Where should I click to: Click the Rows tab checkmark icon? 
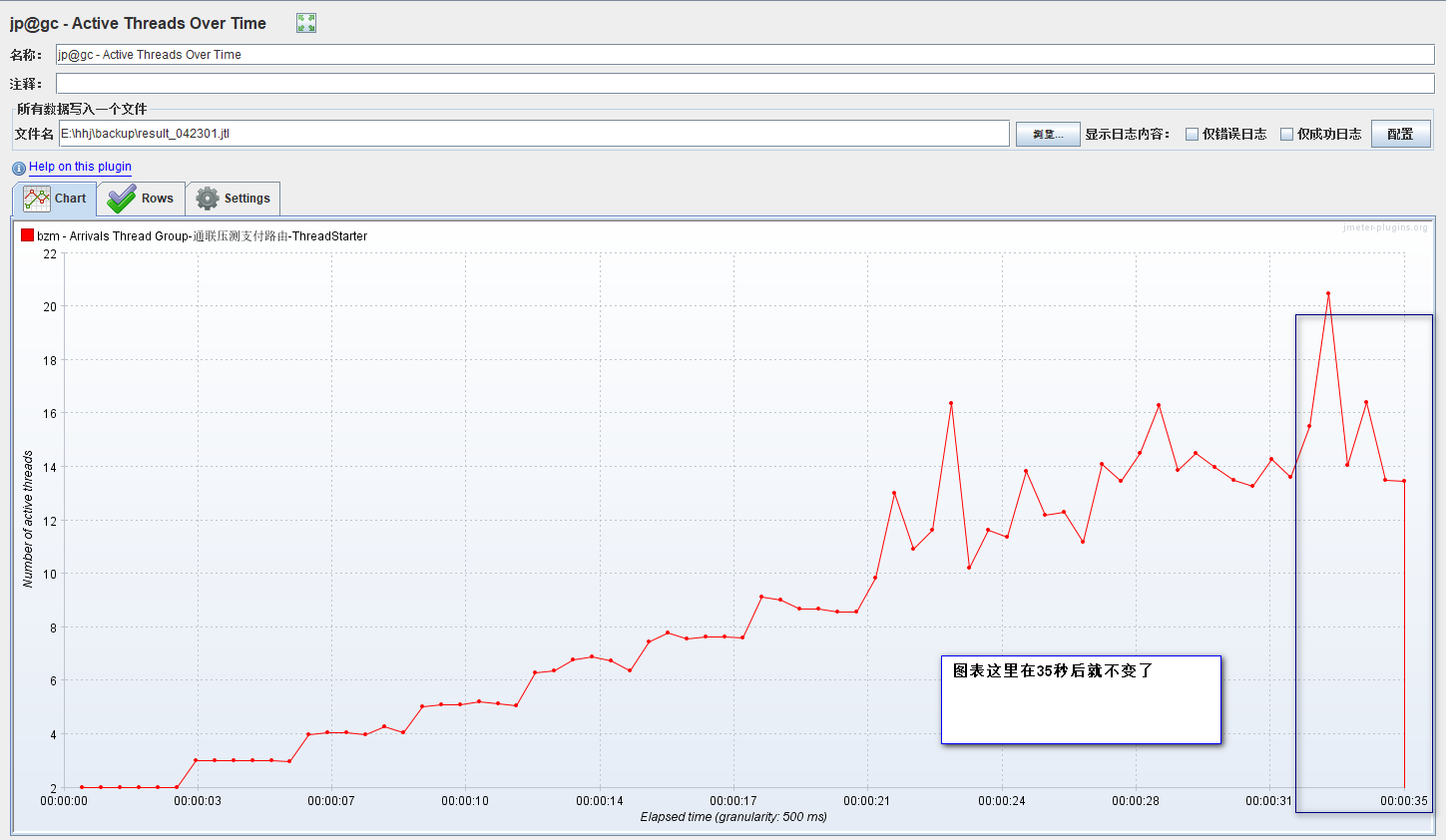121,199
